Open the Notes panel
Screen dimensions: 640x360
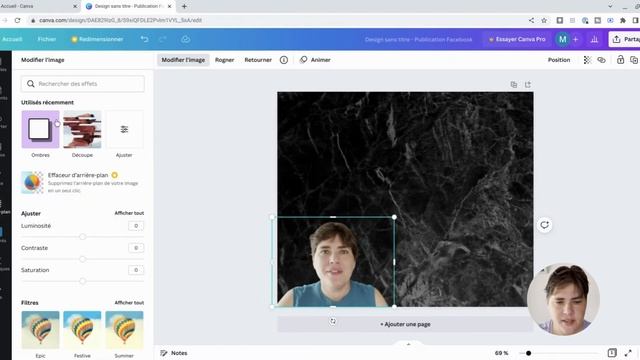click(x=174, y=353)
